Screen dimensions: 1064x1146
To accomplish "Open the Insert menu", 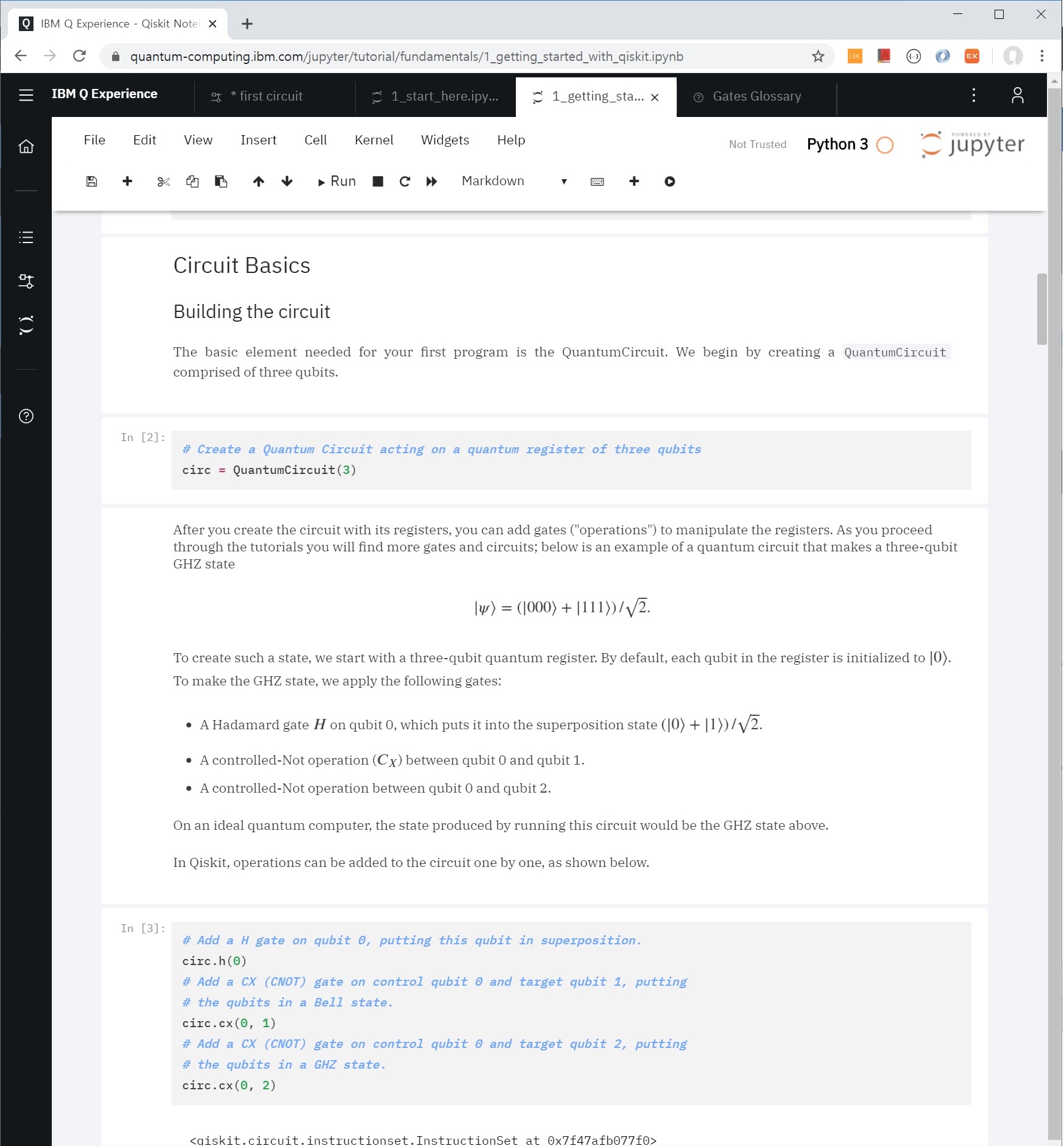I will point(258,140).
